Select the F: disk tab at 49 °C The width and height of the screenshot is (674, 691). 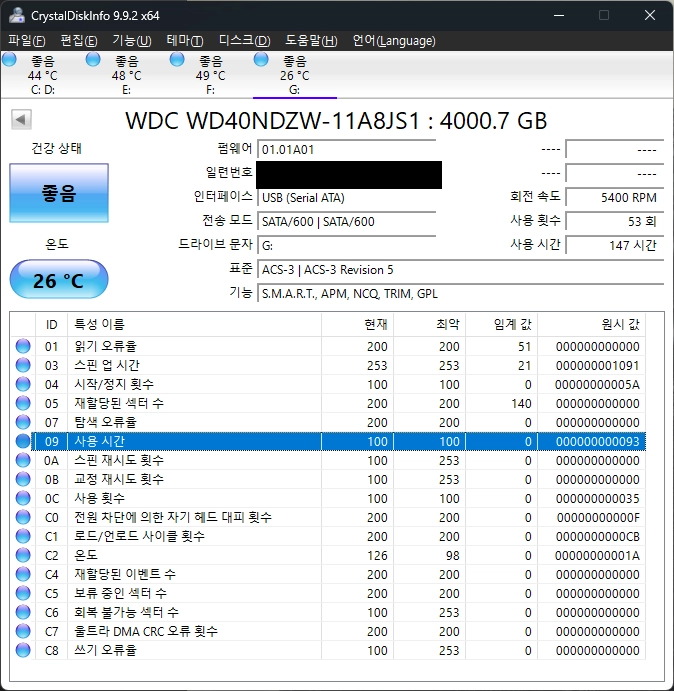[211, 75]
